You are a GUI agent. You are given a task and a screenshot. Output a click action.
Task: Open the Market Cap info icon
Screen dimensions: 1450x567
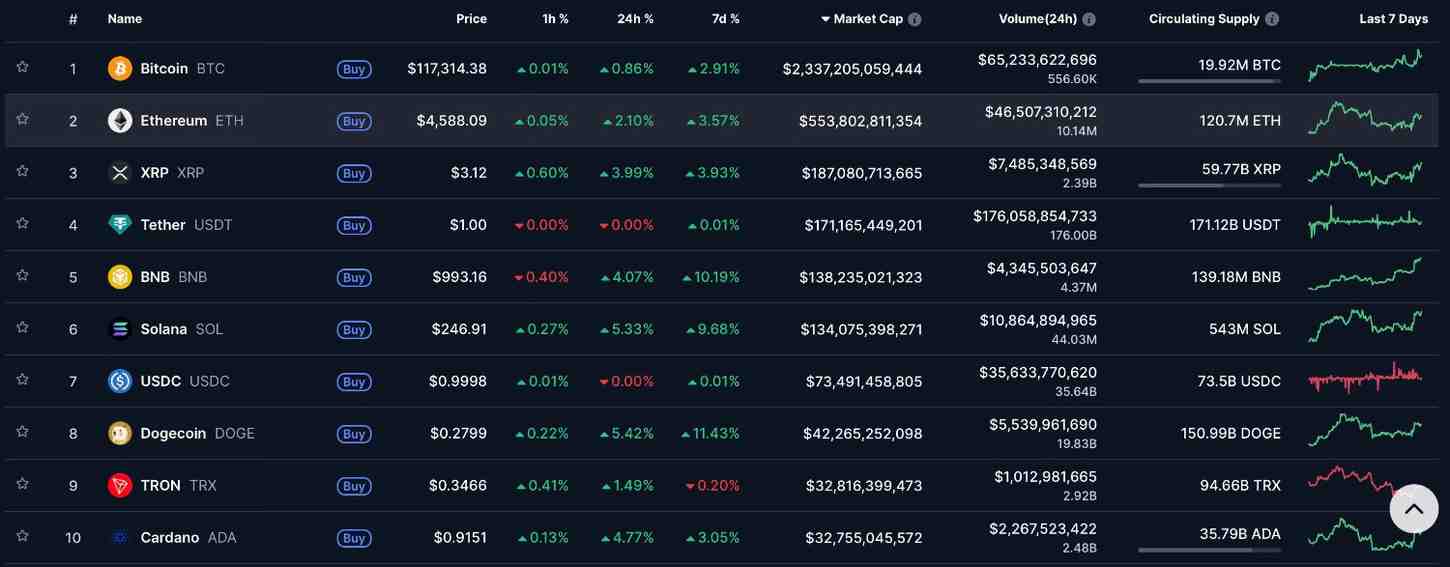pyautogui.click(x=915, y=19)
